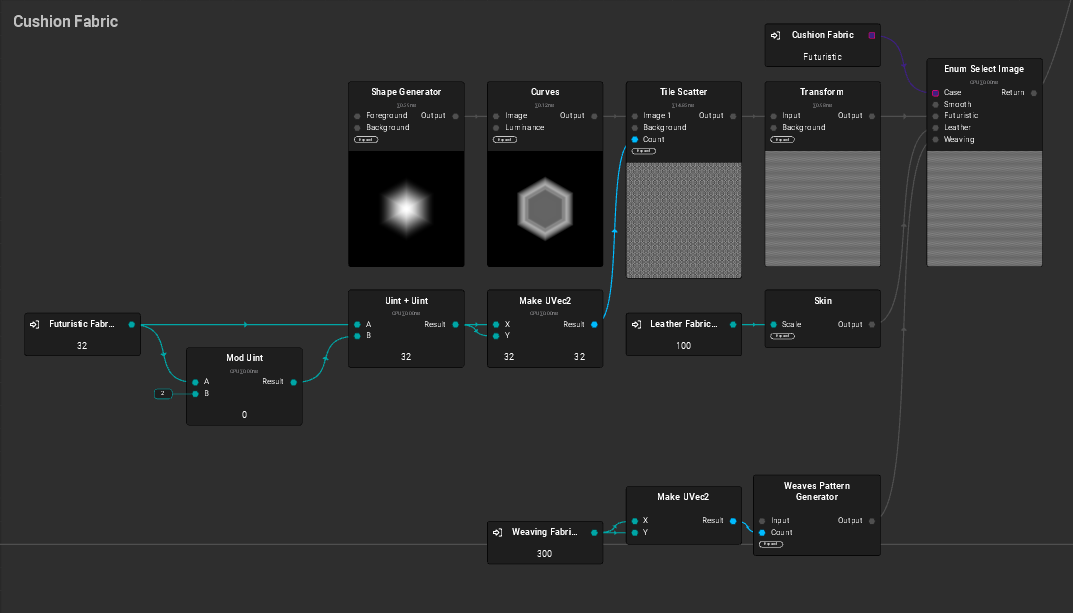The width and height of the screenshot is (1073, 613).
Task: Click the Cushion Fabric input parameter icon
Action: [776, 35]
